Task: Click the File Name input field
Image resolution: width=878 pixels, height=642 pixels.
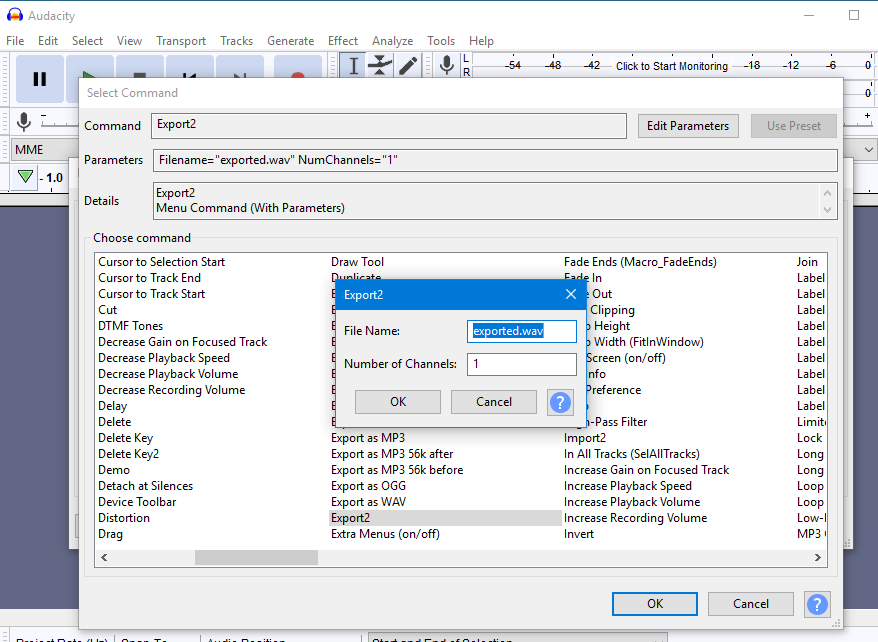Action: tap(521, 331)
